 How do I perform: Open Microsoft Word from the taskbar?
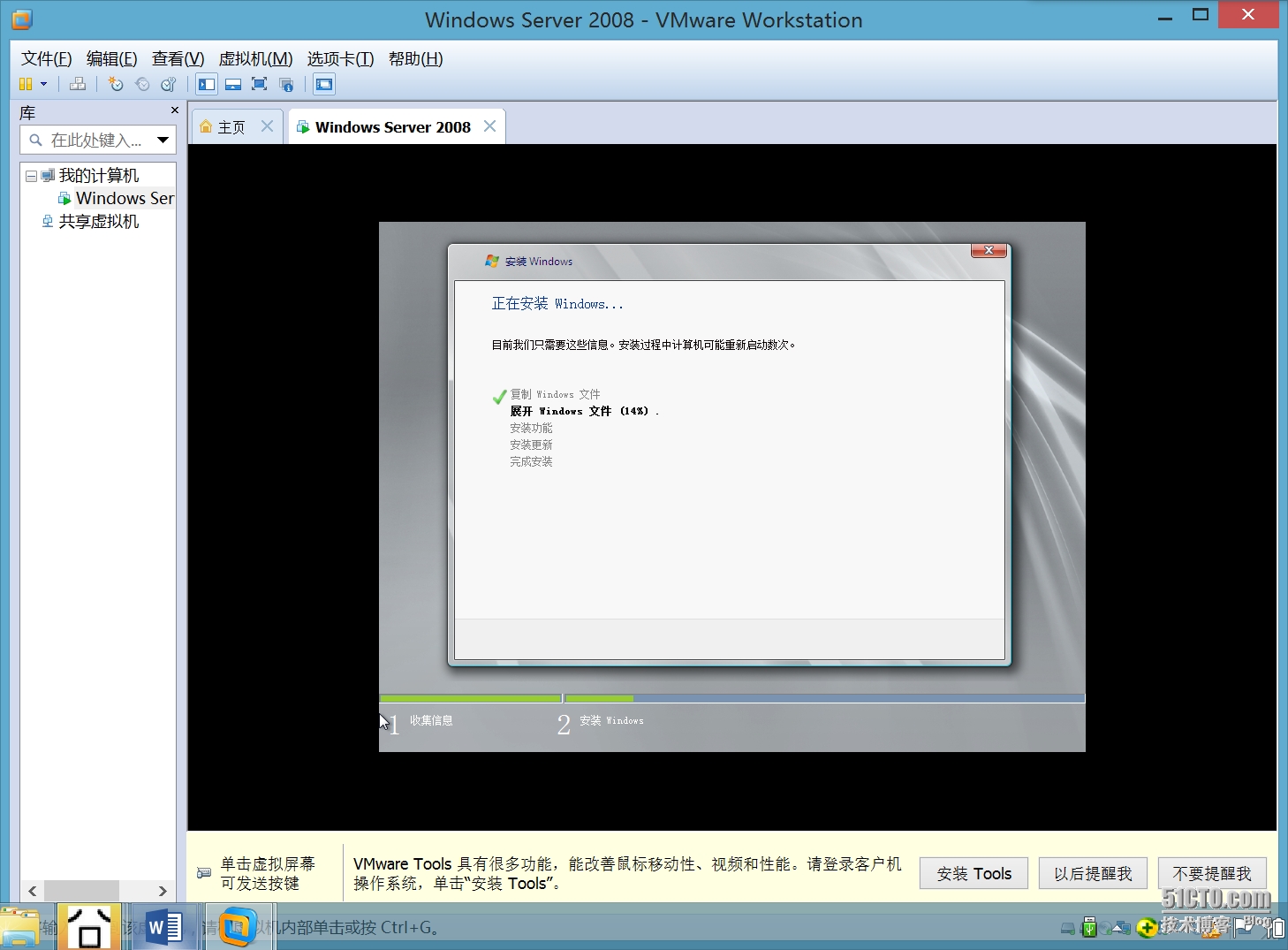[x=164, y=928]
